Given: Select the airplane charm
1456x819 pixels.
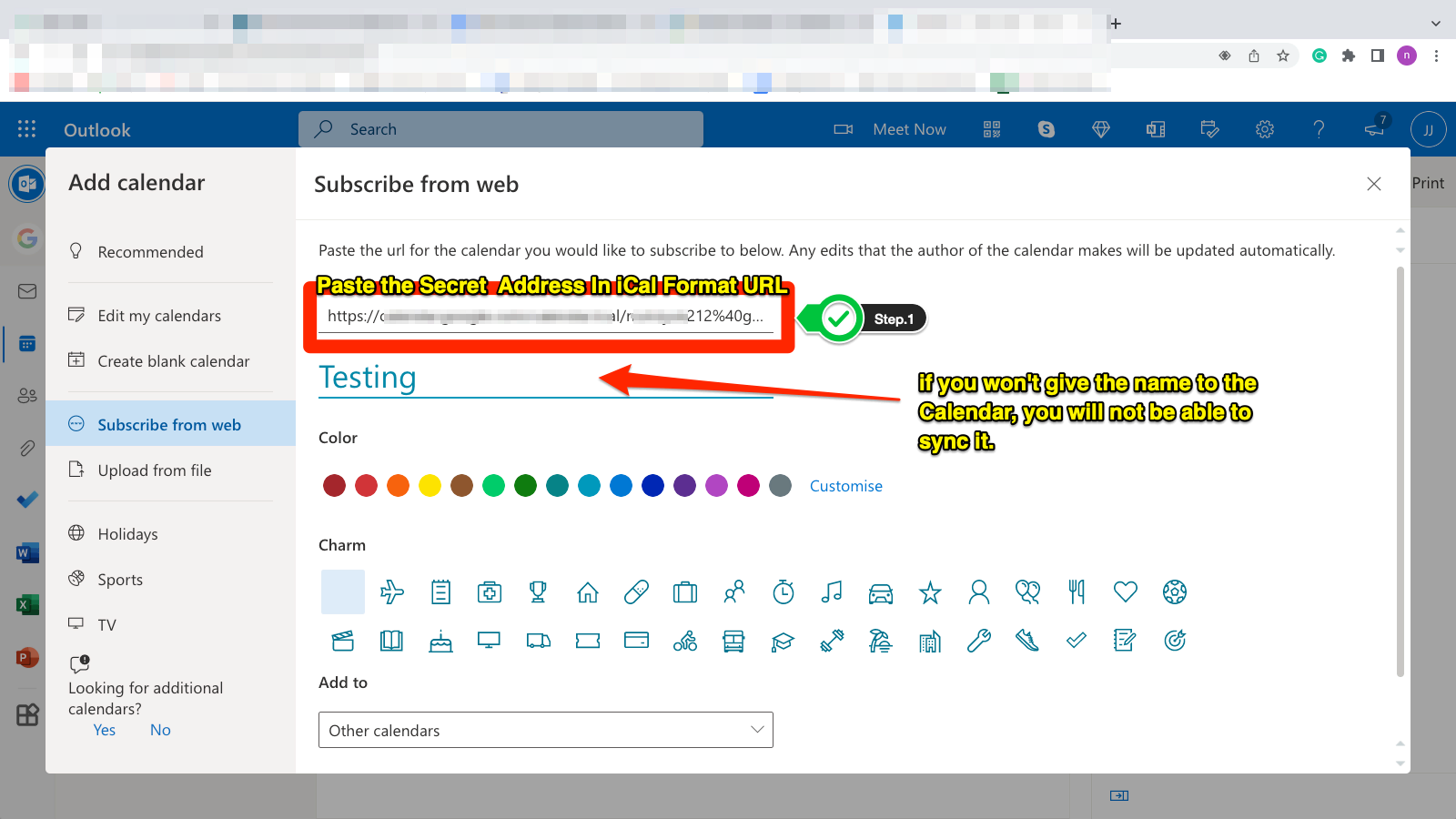Looking at the screenshot, I should [392, 591].
